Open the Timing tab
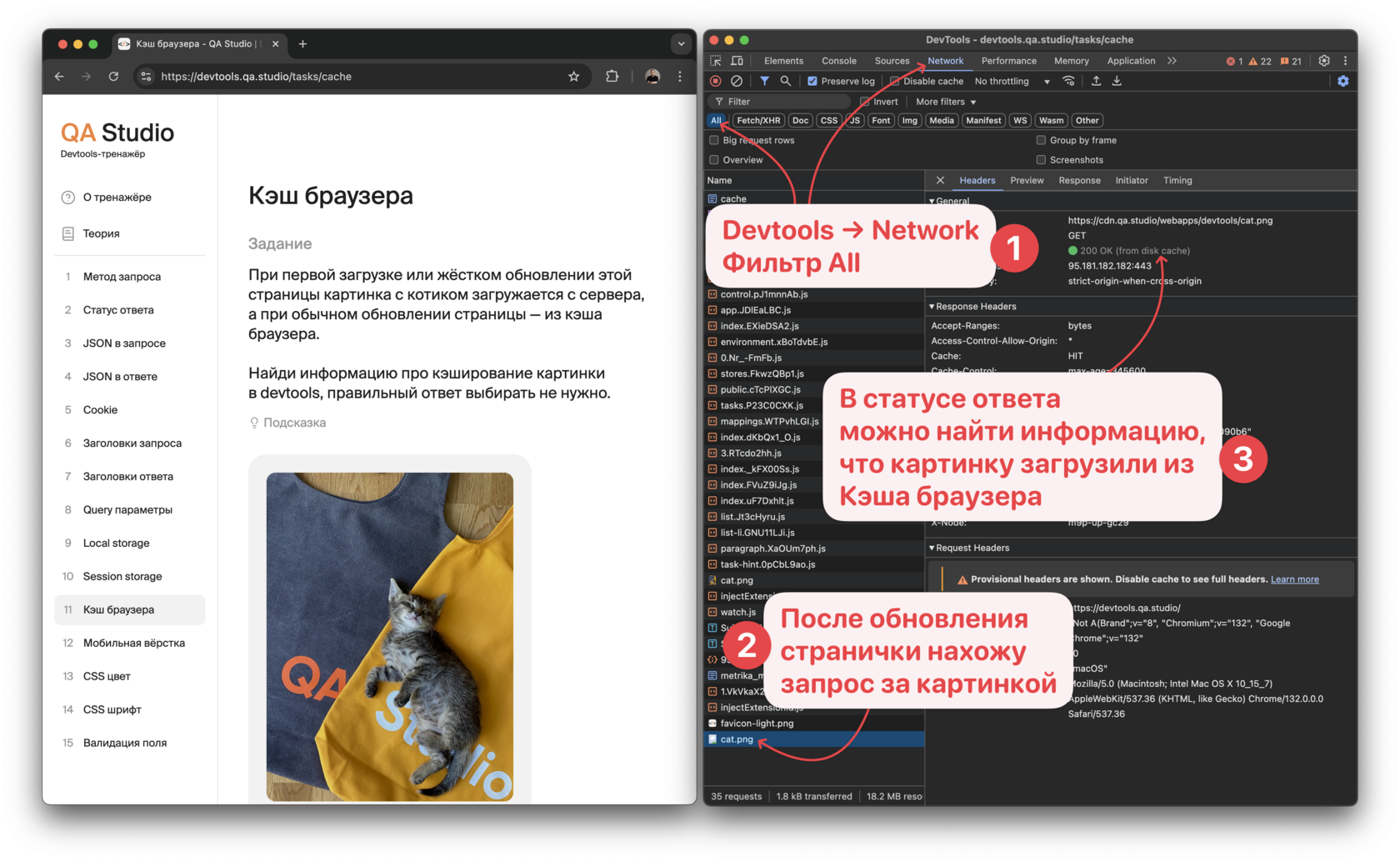1400x862 pixels. pyautogui.click(x=1177, y=180)
